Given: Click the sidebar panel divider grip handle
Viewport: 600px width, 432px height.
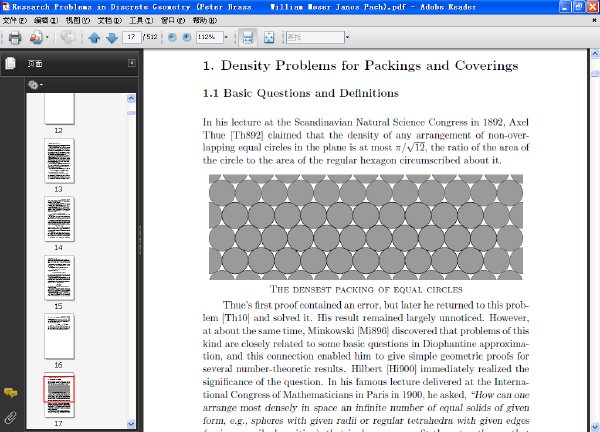Looking at the screenshot, I should pos(140,240).
